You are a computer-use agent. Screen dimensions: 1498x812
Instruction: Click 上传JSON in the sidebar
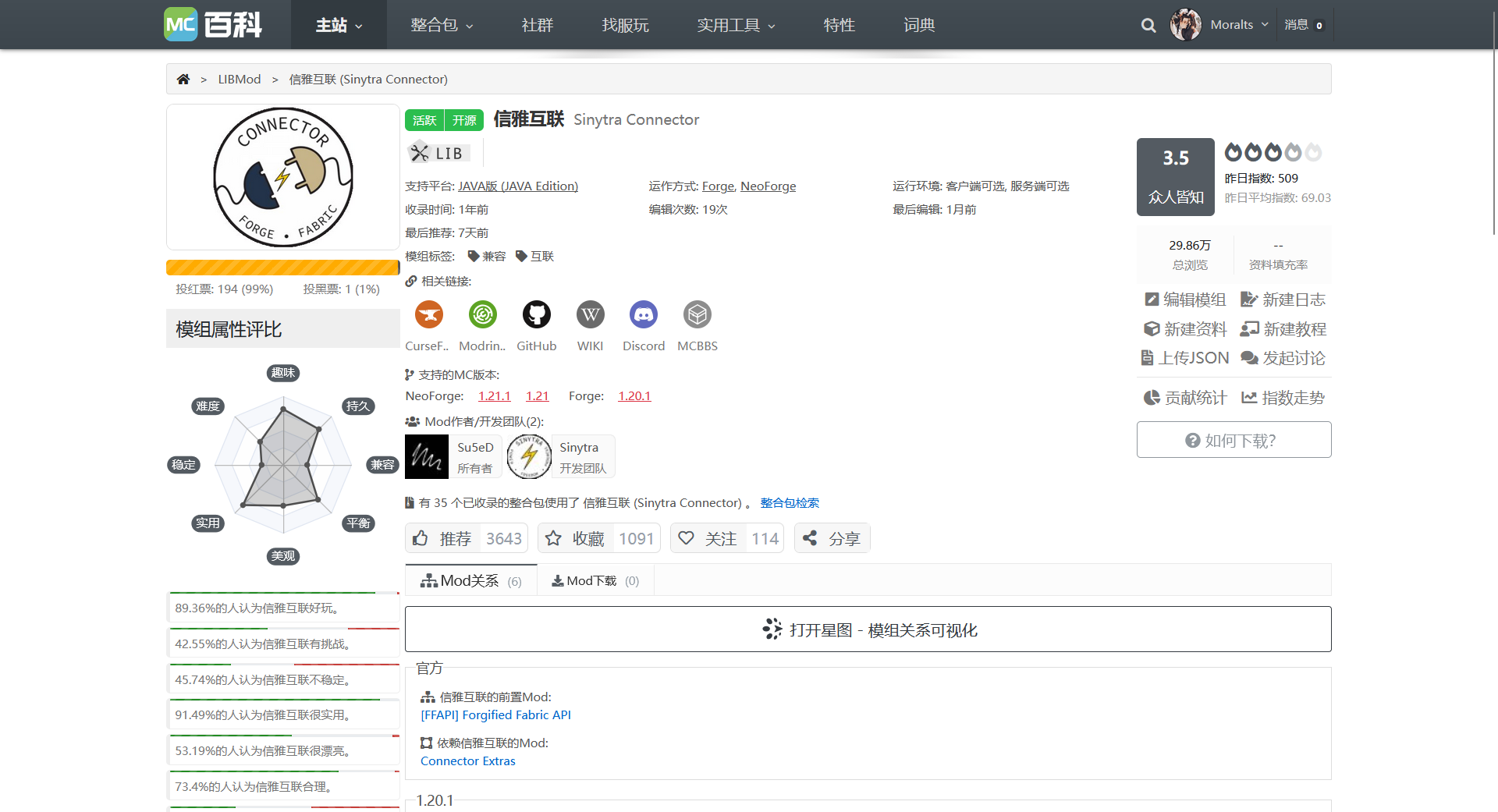tap(1184, 358)
